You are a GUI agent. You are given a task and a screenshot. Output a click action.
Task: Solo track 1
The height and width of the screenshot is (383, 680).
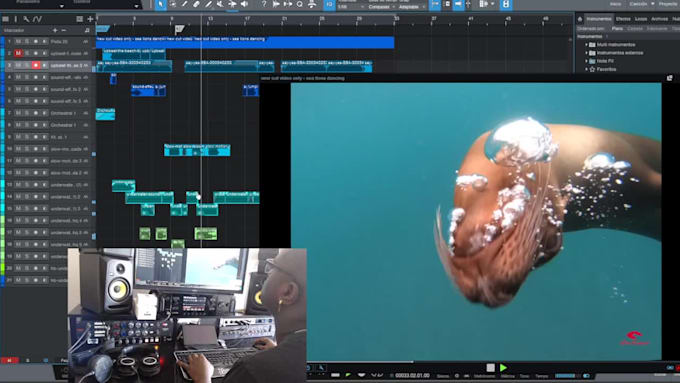[27, 41]
